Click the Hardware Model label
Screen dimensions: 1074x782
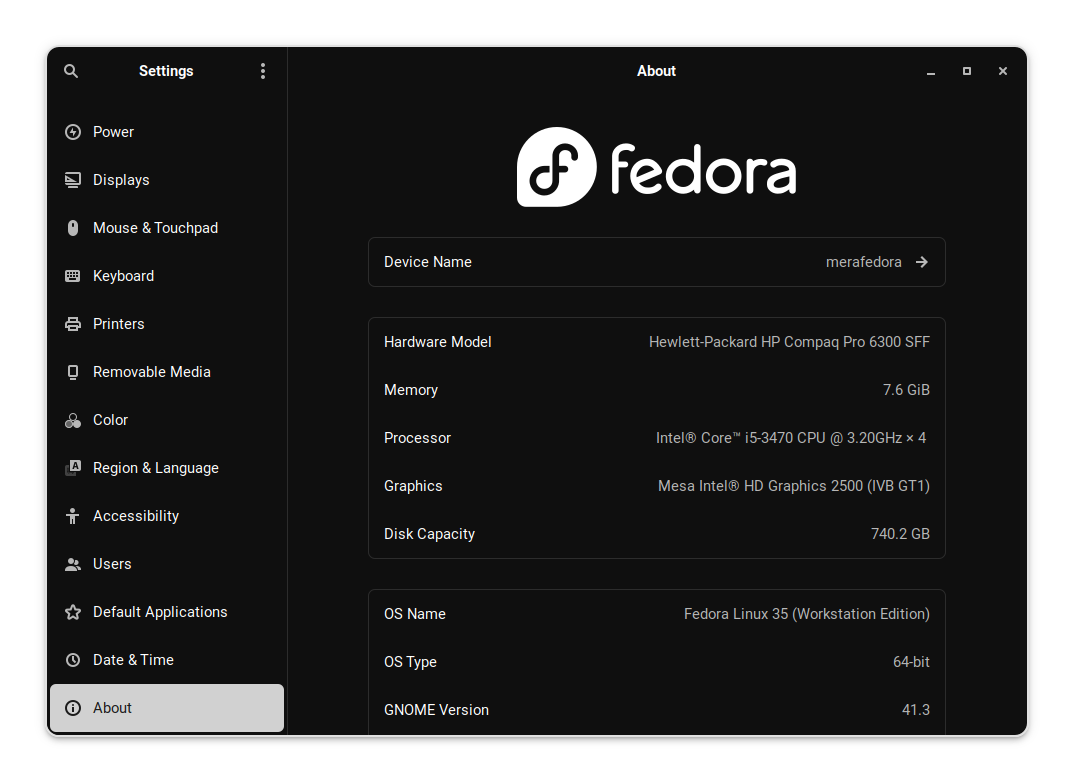click(438, 342)
